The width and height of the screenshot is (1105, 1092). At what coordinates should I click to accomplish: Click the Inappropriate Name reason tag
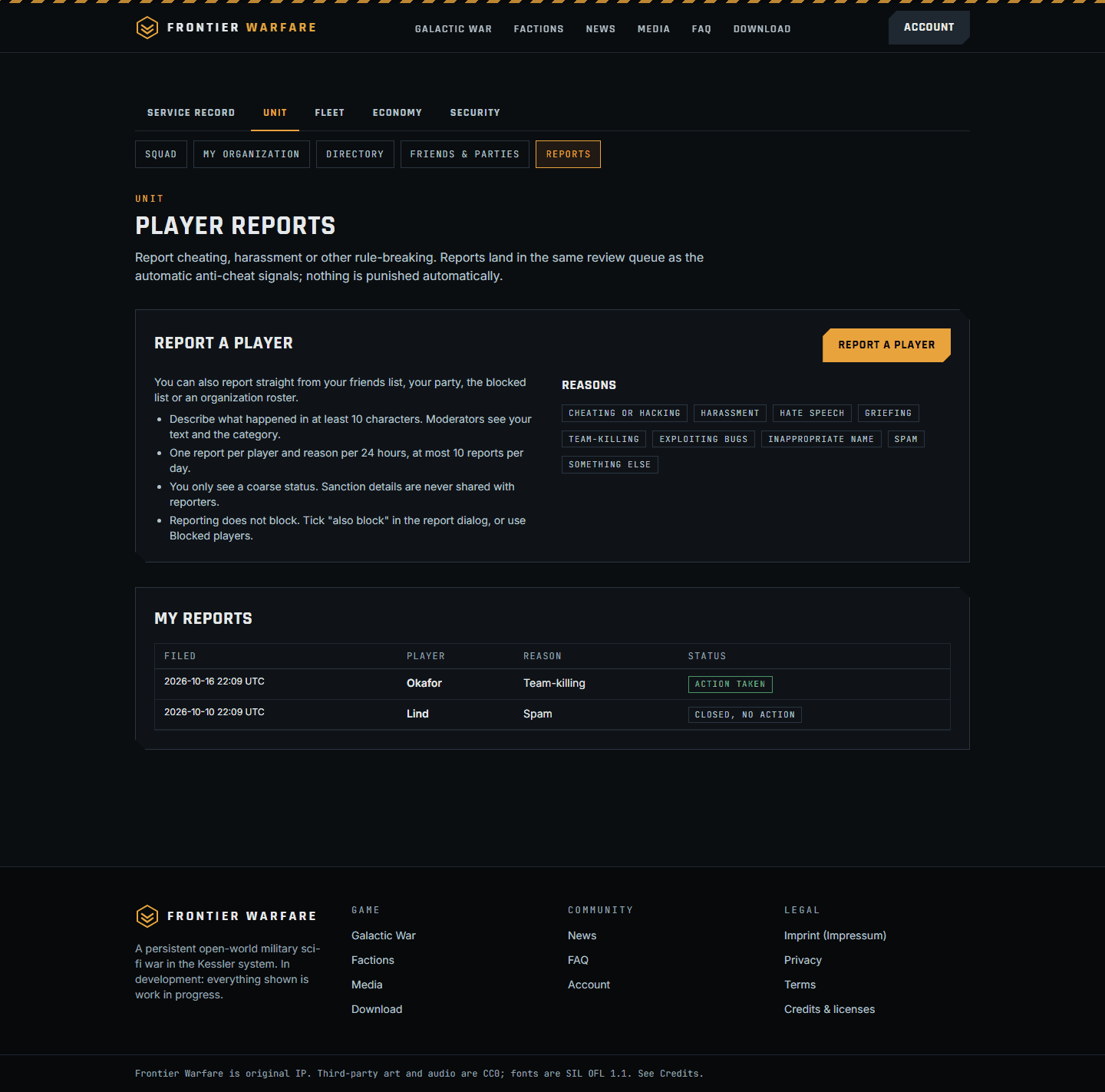tap(821, 439)
